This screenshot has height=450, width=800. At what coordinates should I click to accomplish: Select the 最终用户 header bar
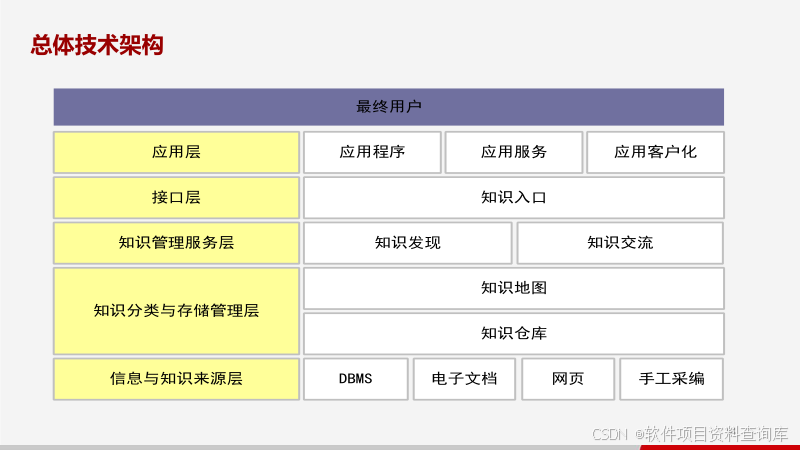pyautogui.click(x=389, y=107)
